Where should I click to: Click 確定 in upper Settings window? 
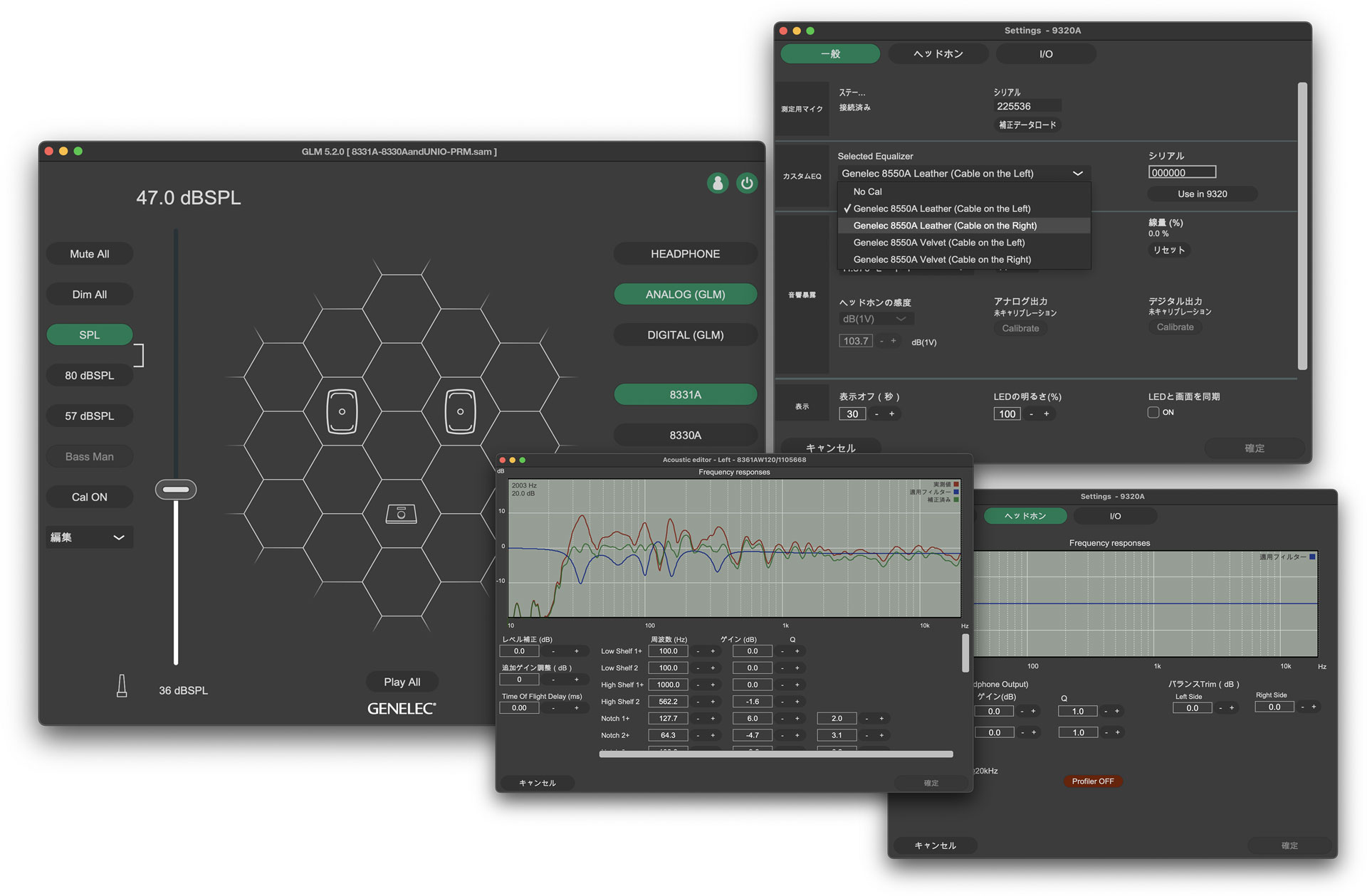pos(1255,448)
